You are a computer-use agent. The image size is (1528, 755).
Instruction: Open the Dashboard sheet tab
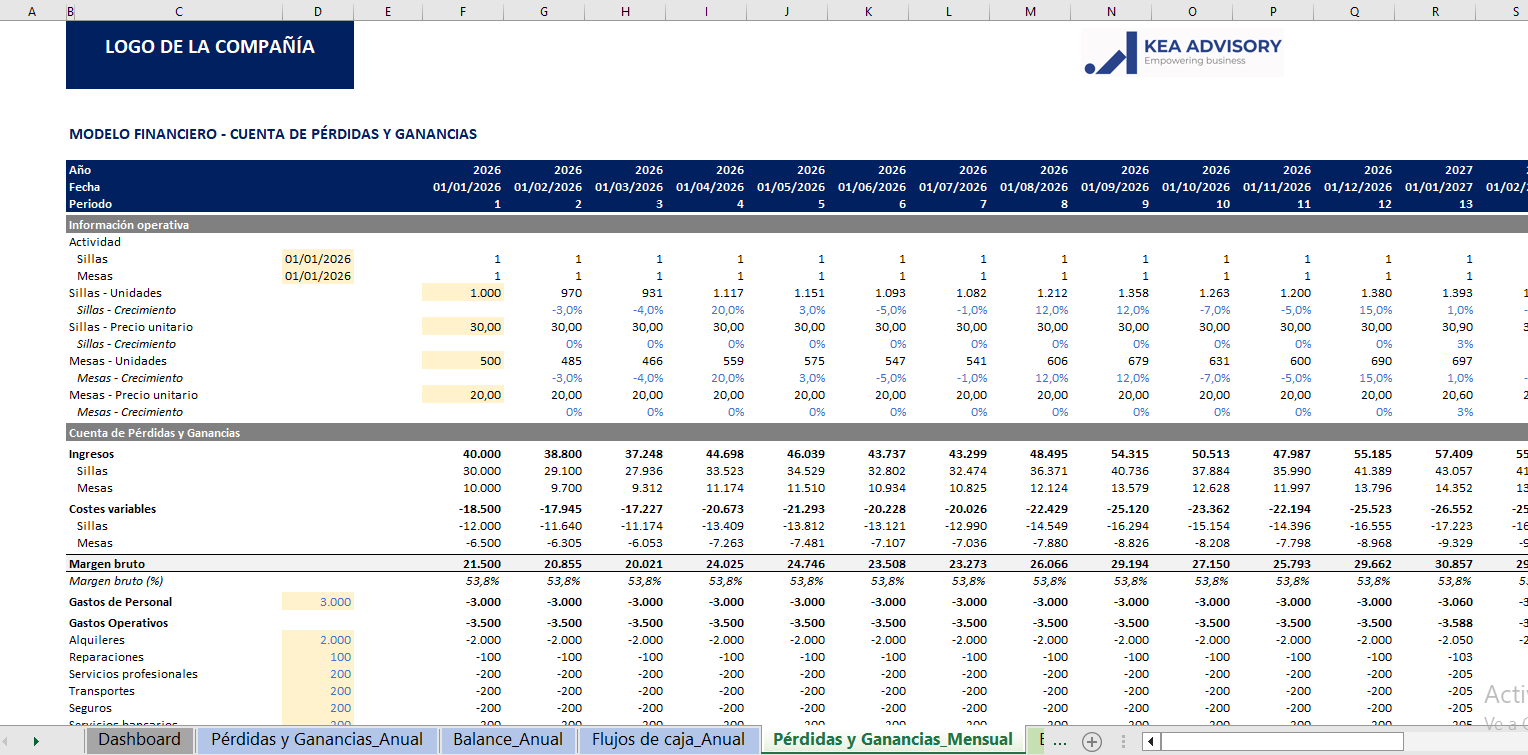140,740
